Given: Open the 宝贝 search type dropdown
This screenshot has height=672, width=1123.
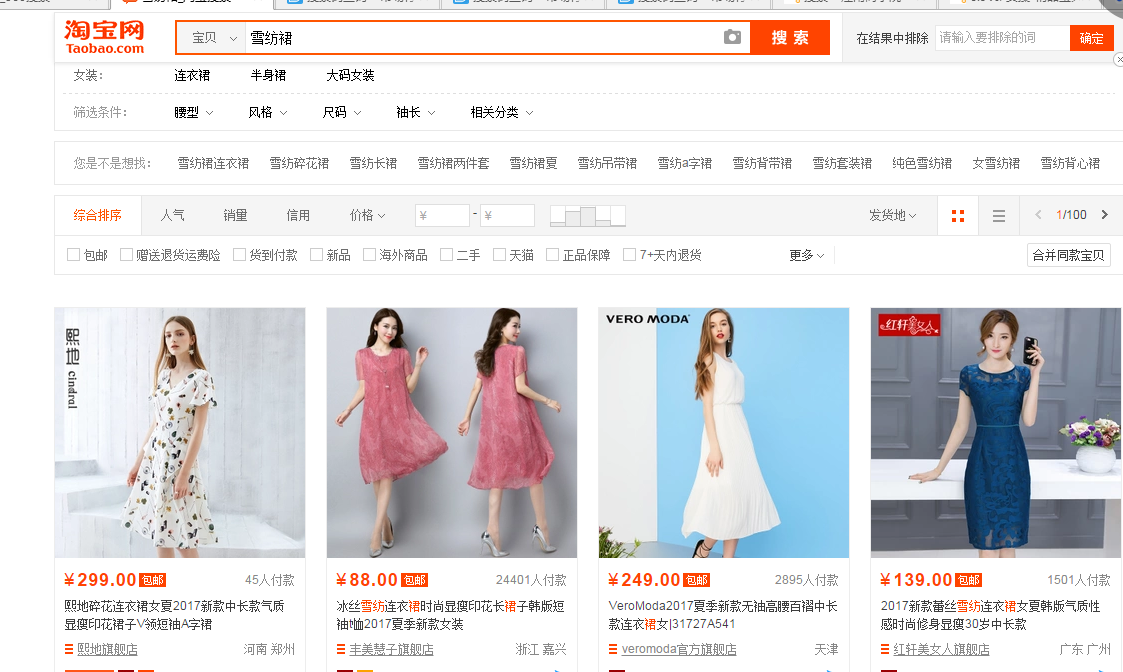Looking at the screenshot, I should (214, 38).
